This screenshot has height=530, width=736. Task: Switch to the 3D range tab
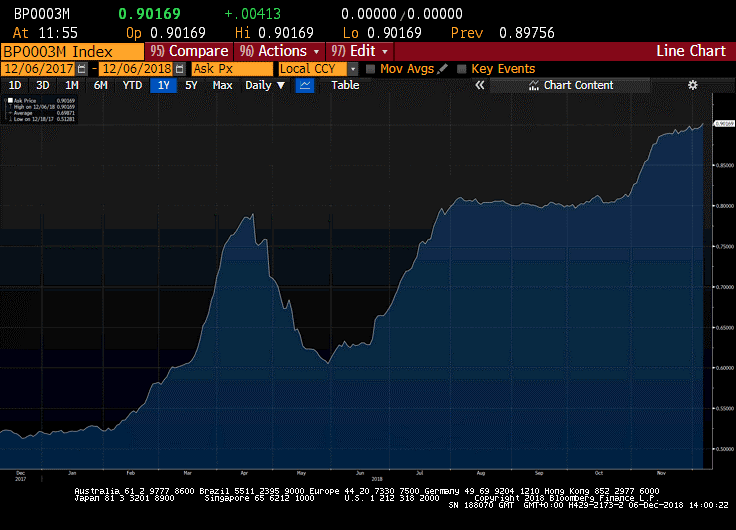click(x=43, y=85)
